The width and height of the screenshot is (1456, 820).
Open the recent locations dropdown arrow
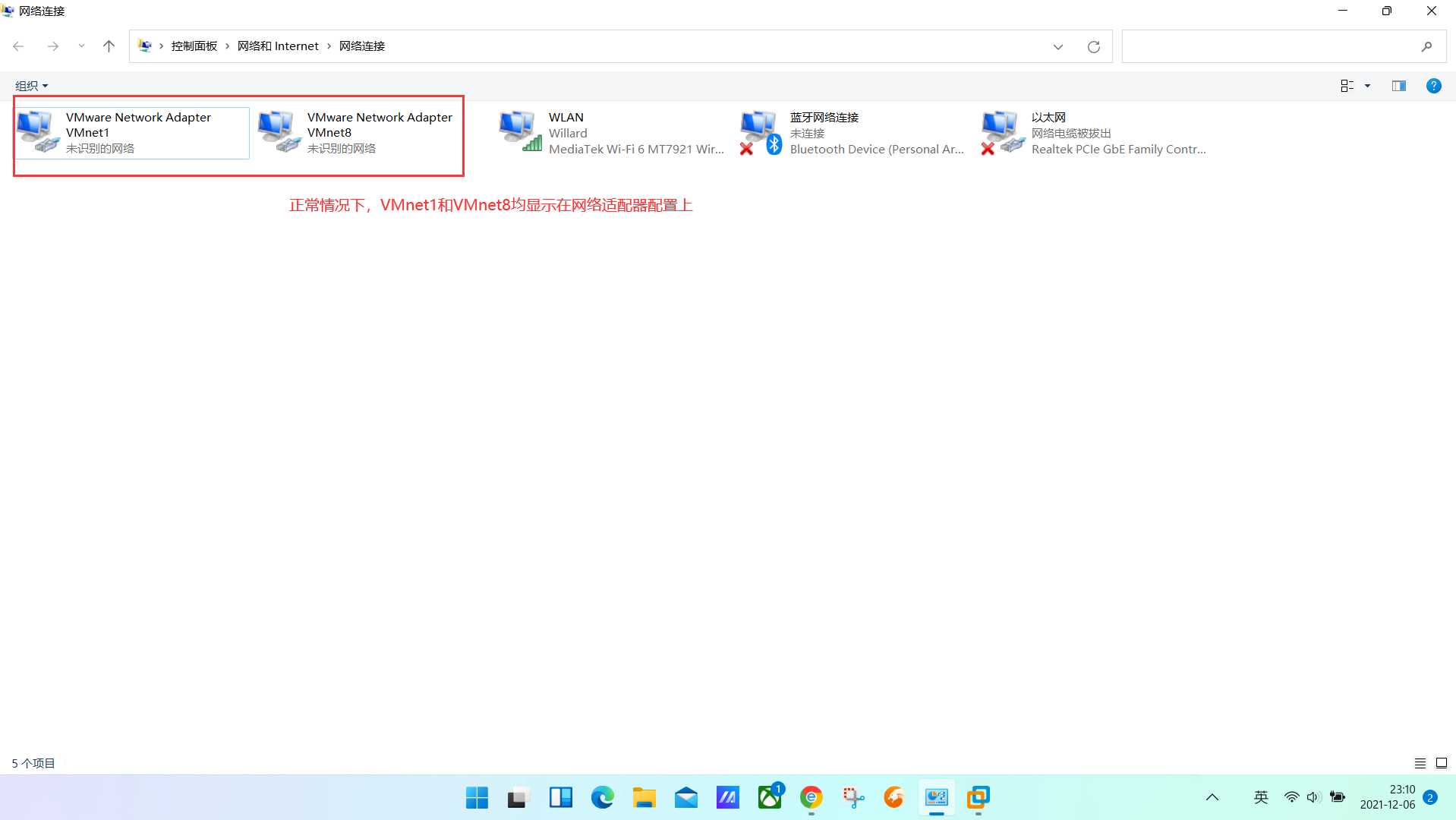[x=81, y=46]
